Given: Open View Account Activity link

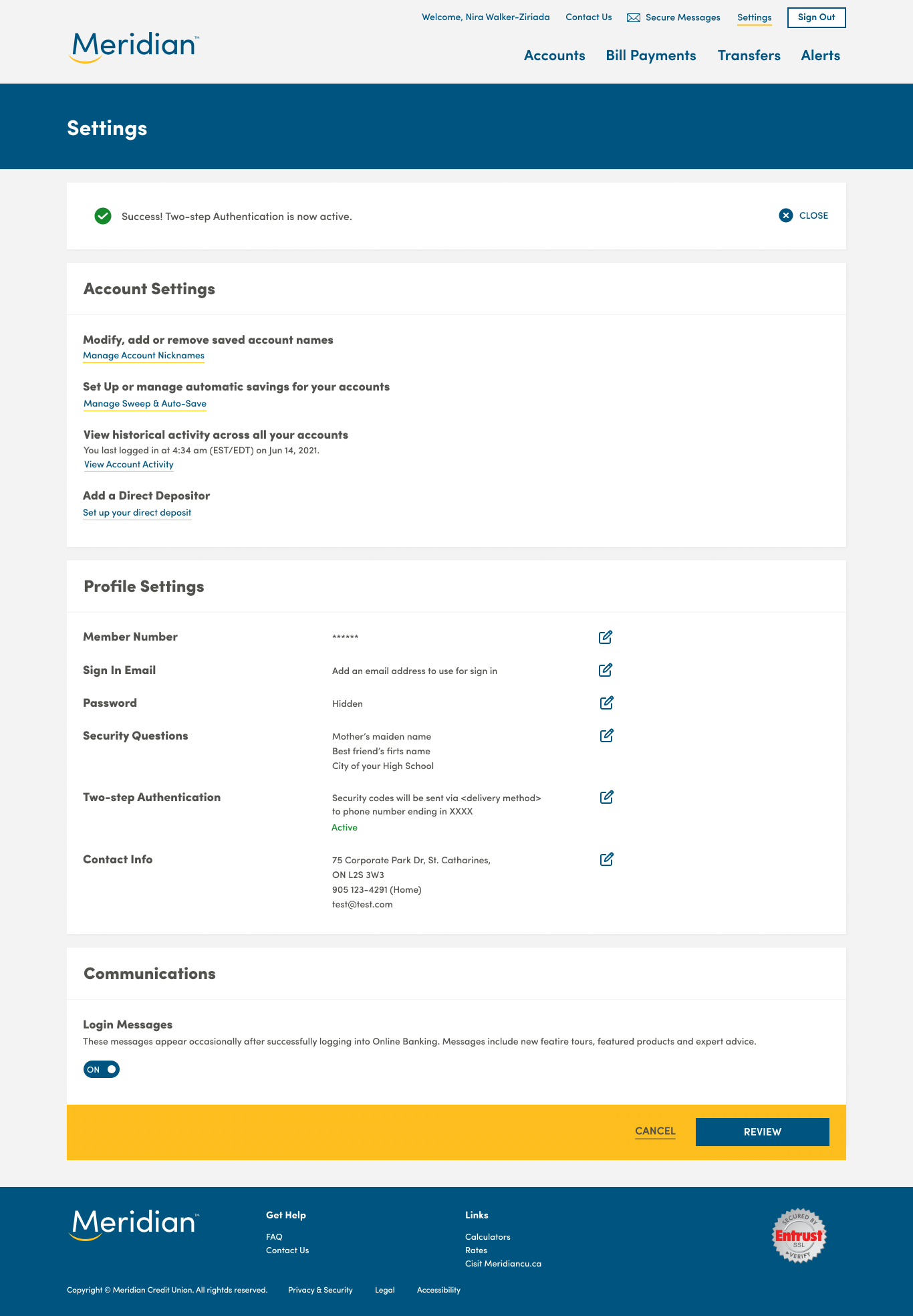Looking at the screenshot, I should pyautogui.click(x=129, y=465).
